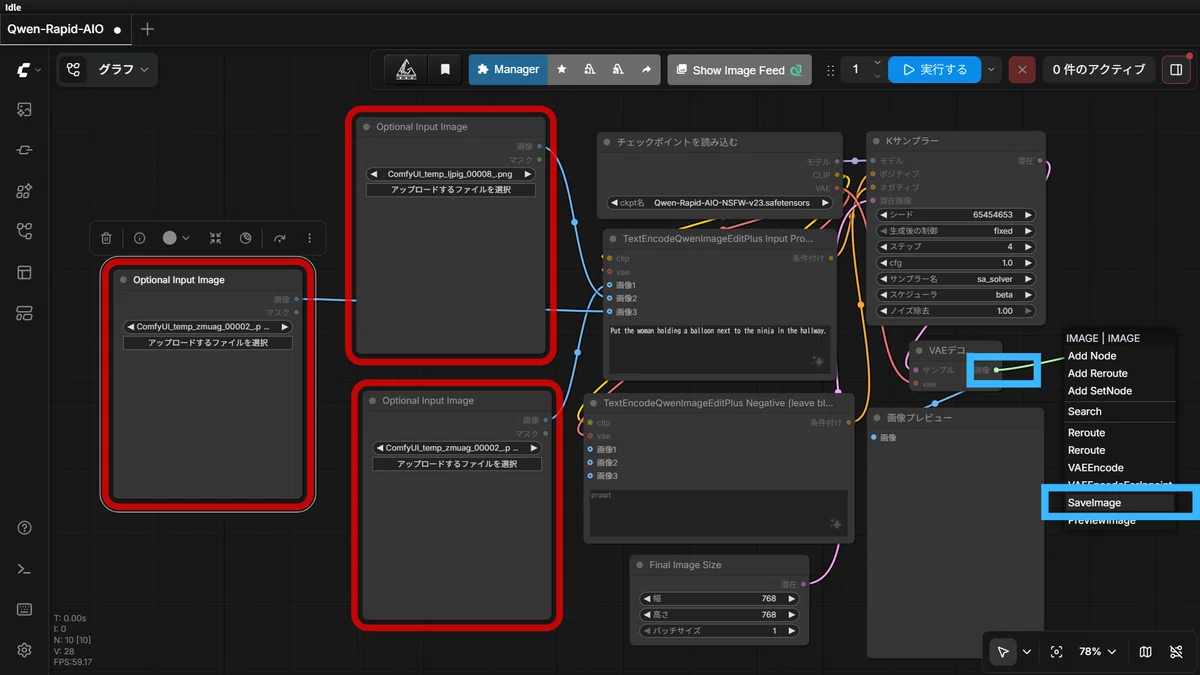
Task: Select the pointer select mode tool
Action: (1002, 652)
